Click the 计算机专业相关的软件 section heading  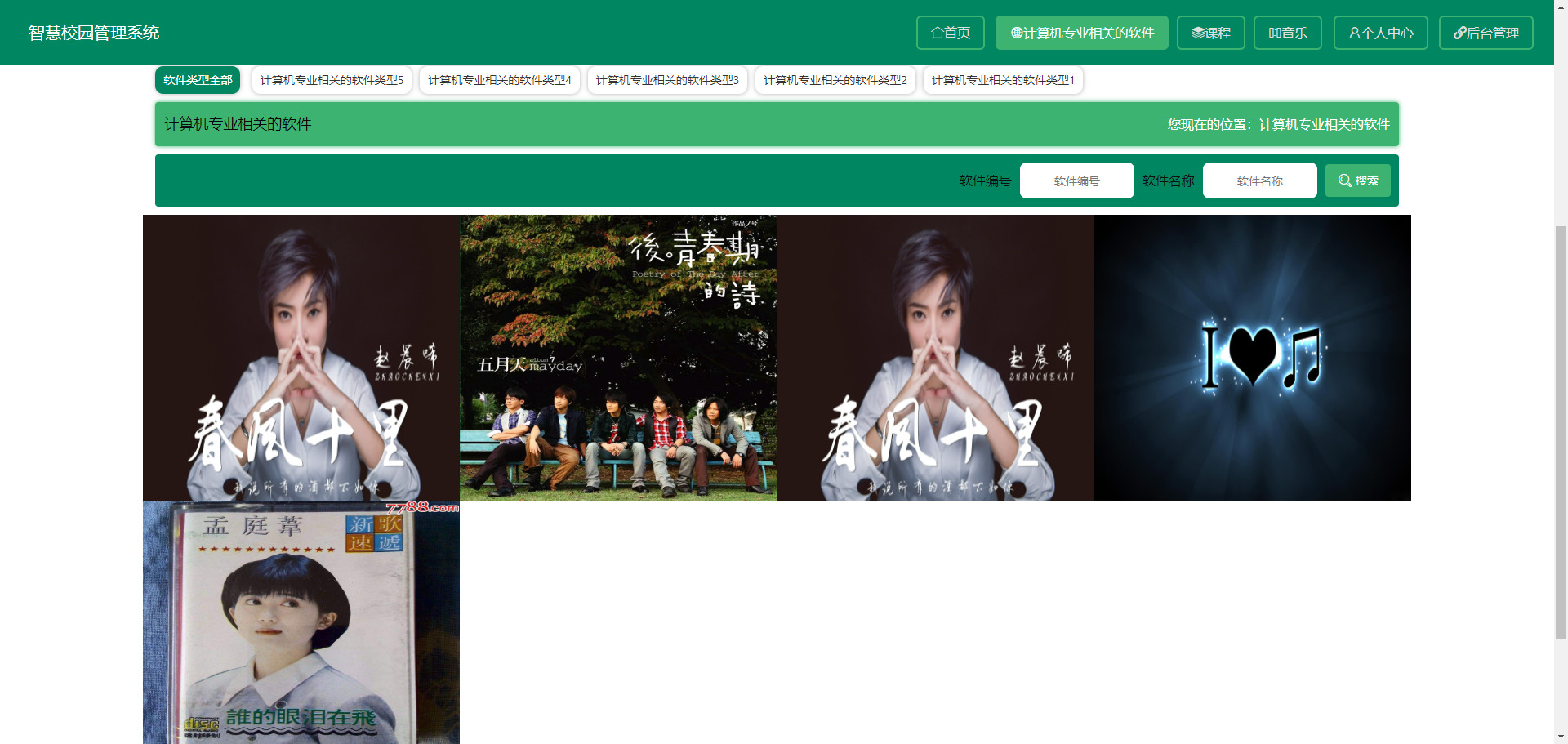[238, 124]
